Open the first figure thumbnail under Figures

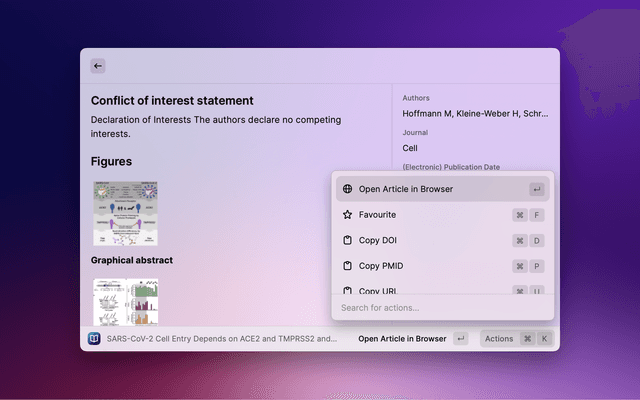125,213
